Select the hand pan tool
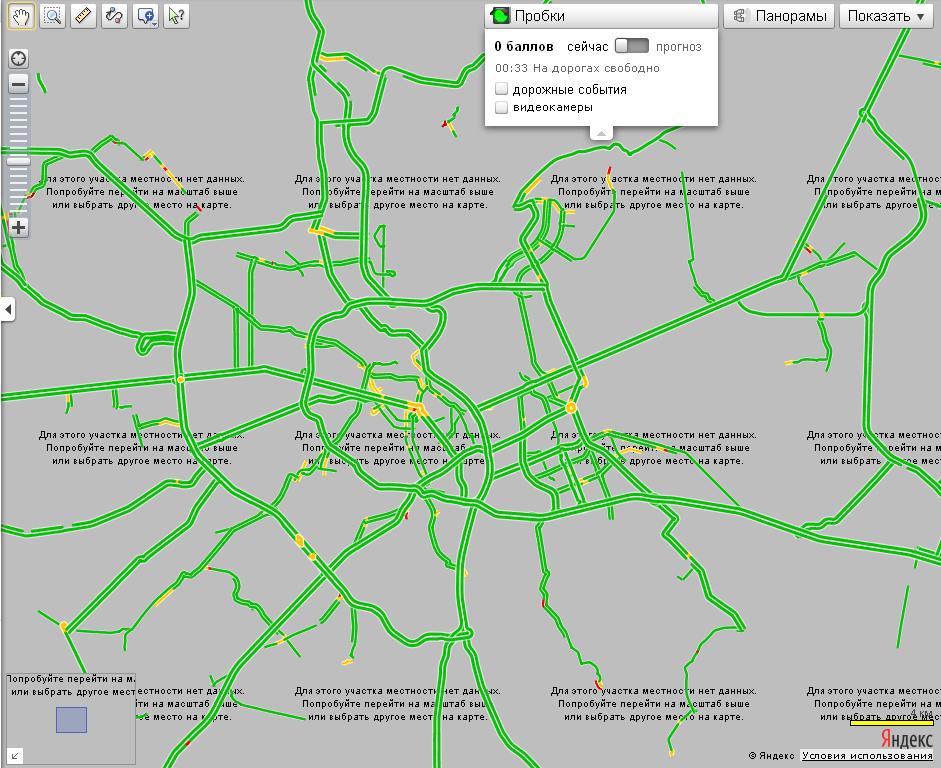This screenshot has height=768, width=941. (21, 16)
